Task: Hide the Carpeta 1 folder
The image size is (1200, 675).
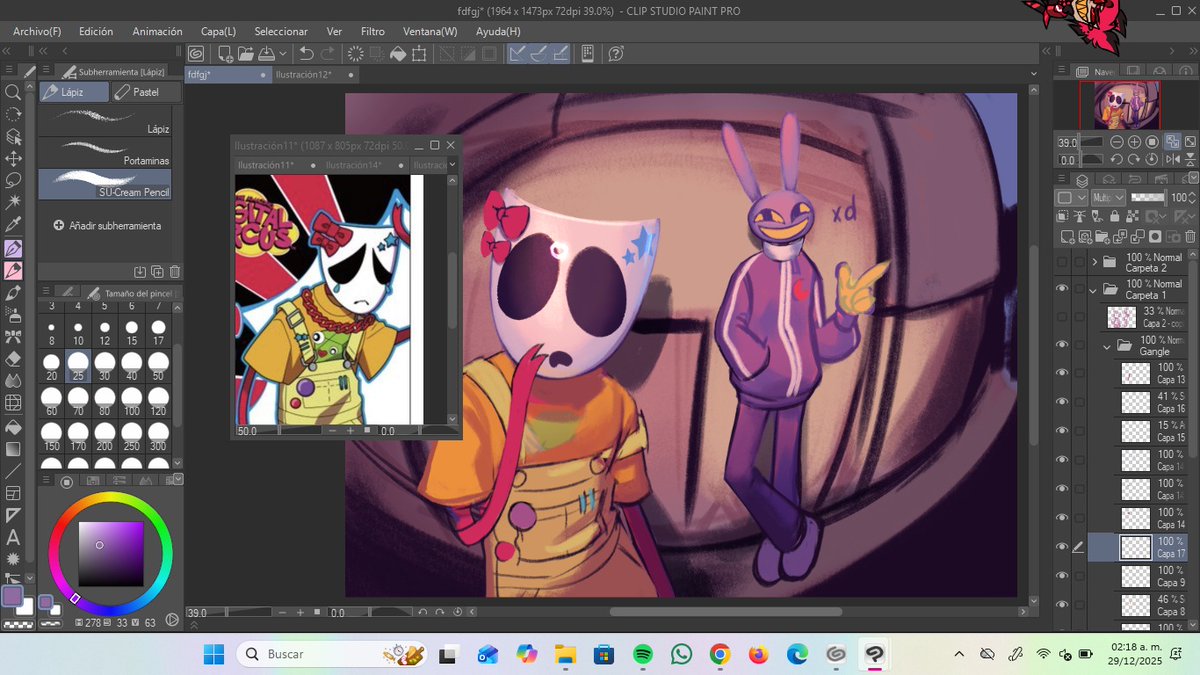Action: coord(1062,289)
